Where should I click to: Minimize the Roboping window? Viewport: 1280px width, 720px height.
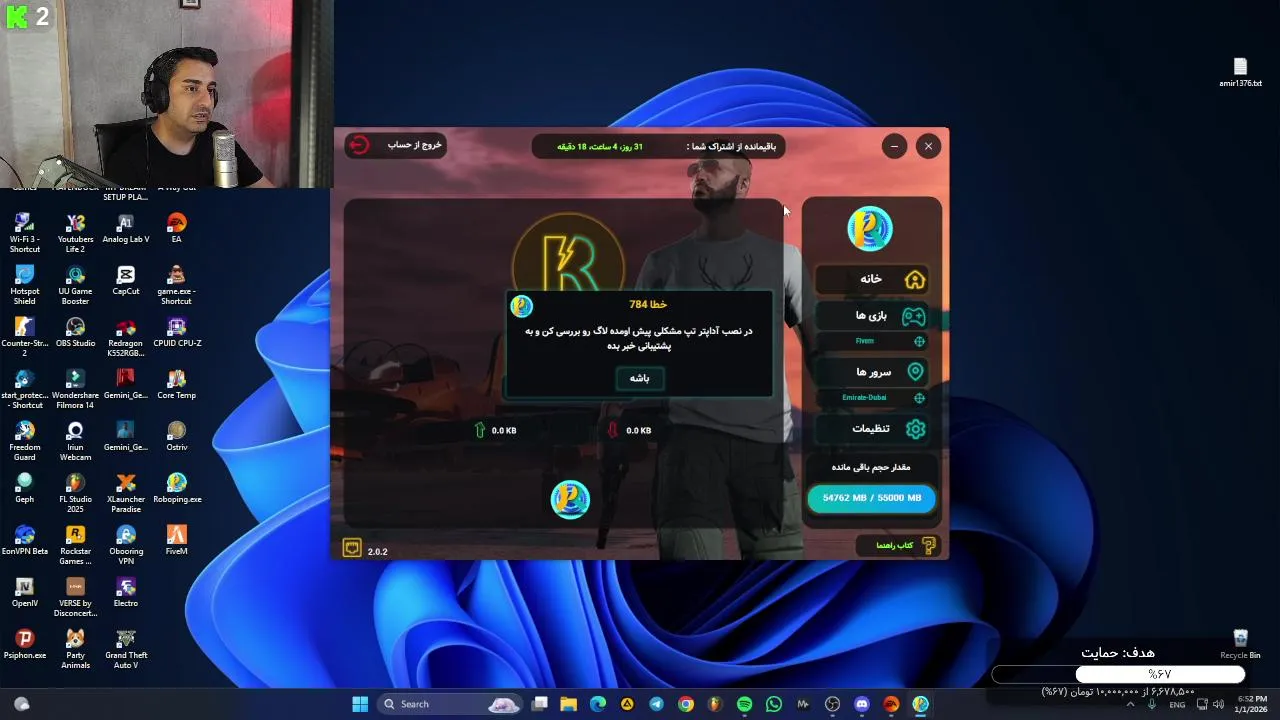pyautogui.click(x=894, y=146)
